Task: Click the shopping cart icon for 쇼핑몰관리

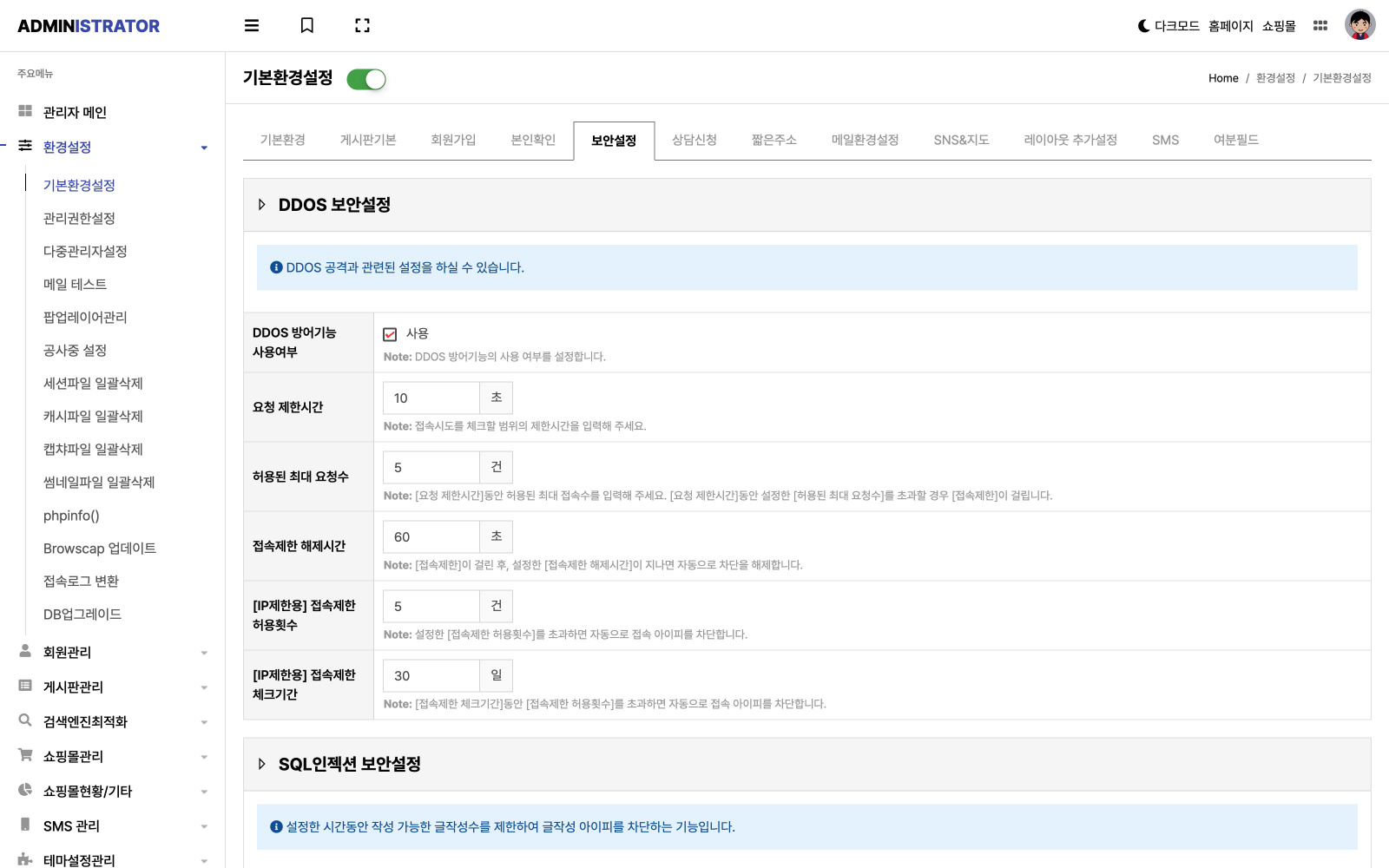Action: click(25, 755)
